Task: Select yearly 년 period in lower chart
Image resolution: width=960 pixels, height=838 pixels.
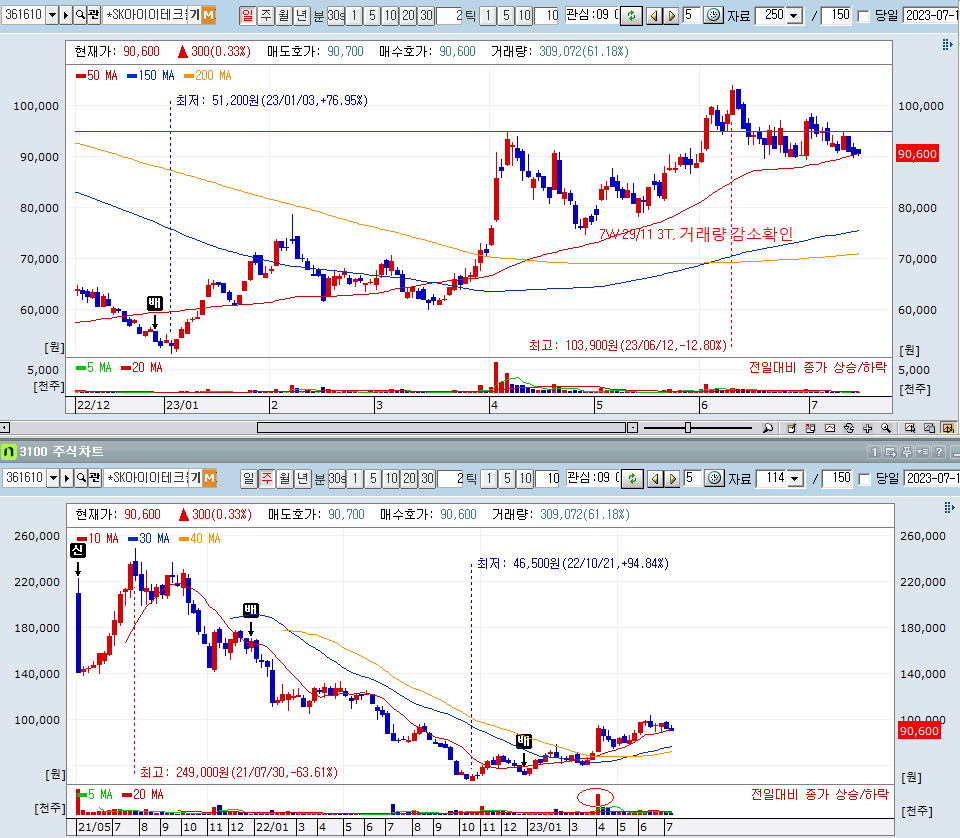Action: [x=302, y=478]
